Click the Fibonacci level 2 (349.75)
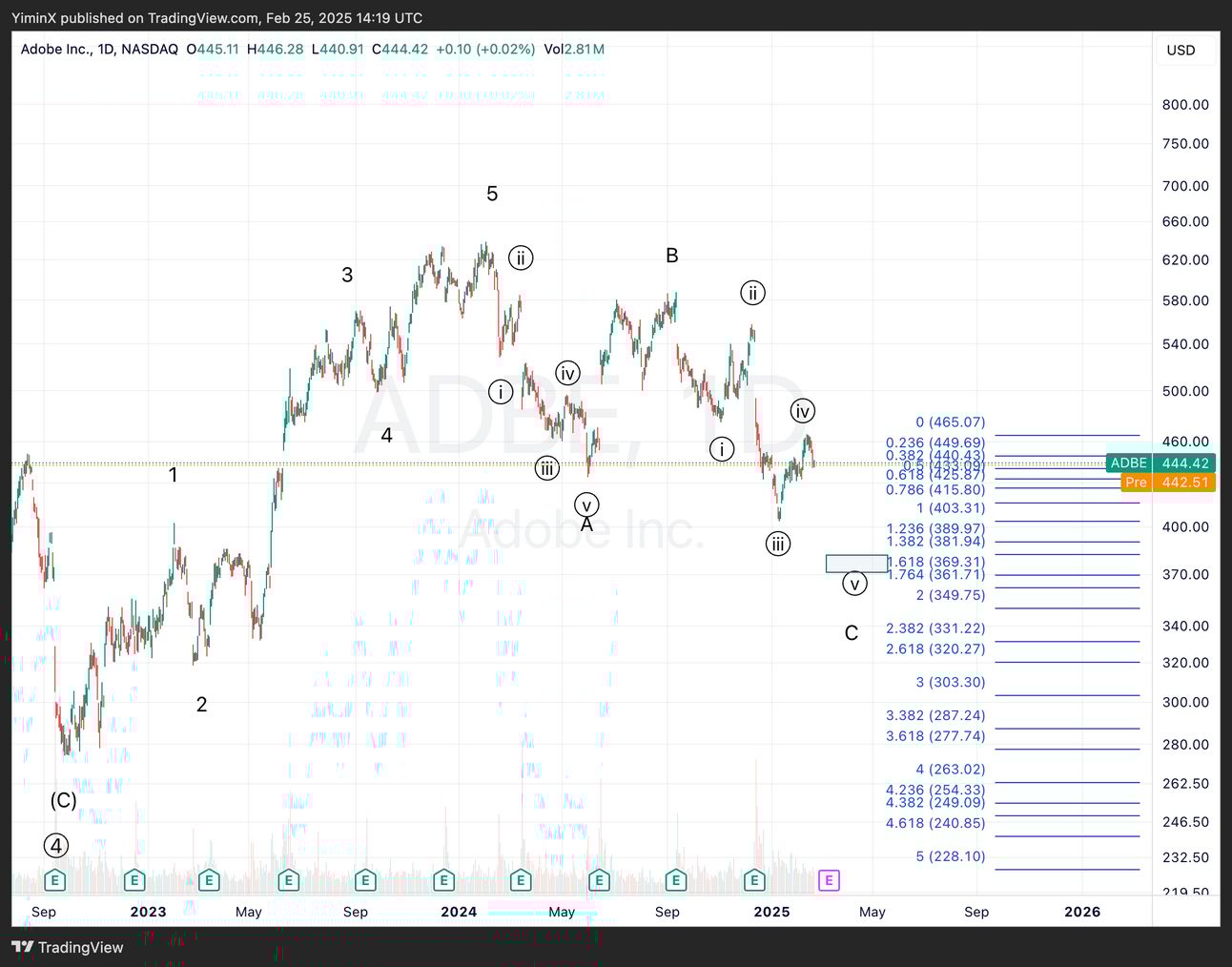Image resolution: width=1232 pixels, height=967 pixels. coord(951,595)
